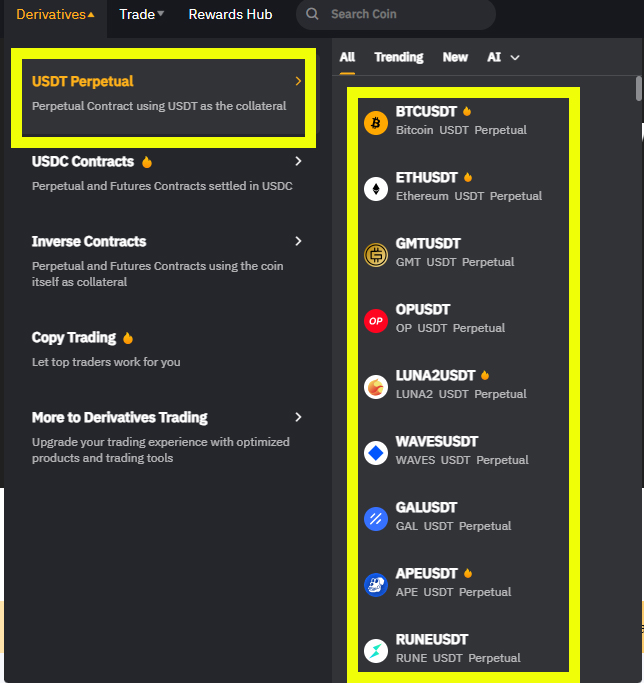
Task: Click the GMT coin icon
Action: pos(376,255)
